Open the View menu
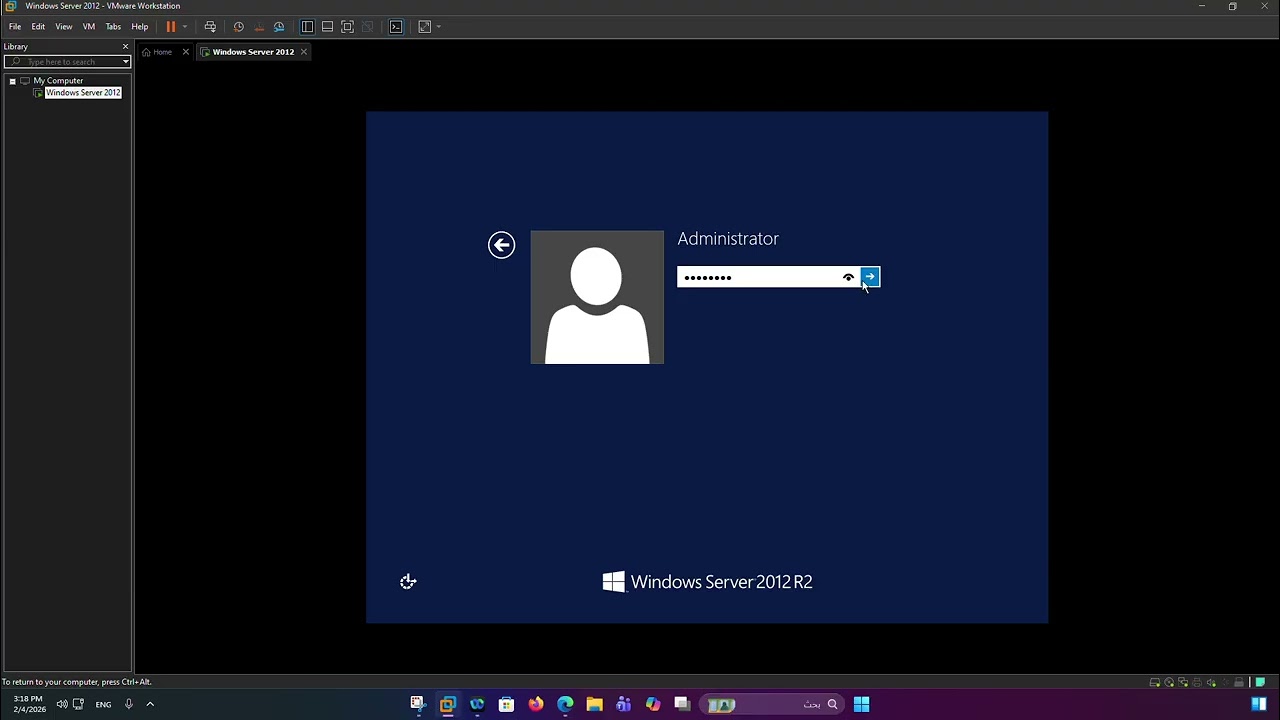 click(64, 27)
